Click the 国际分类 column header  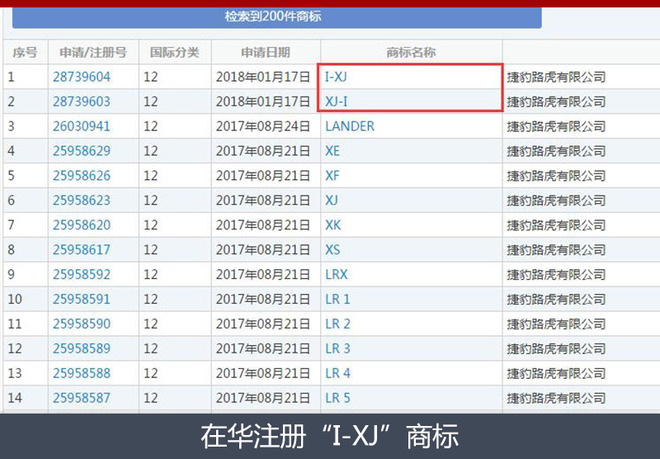pyautogui.click(x=174, y=52)
